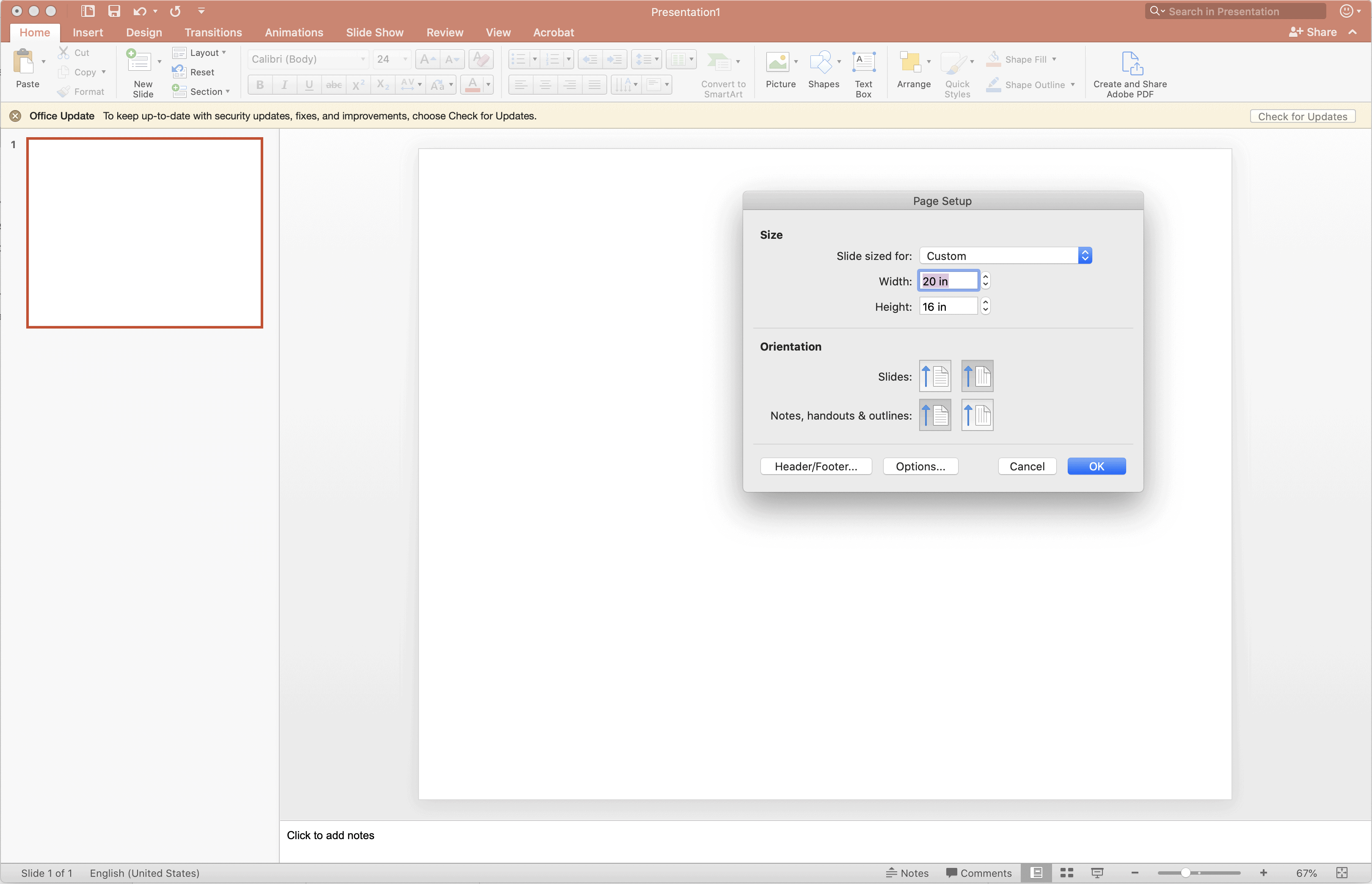This screenshot has width=1372, height=884.
Task: Click the New Slide icon
Action: [139, 62]
